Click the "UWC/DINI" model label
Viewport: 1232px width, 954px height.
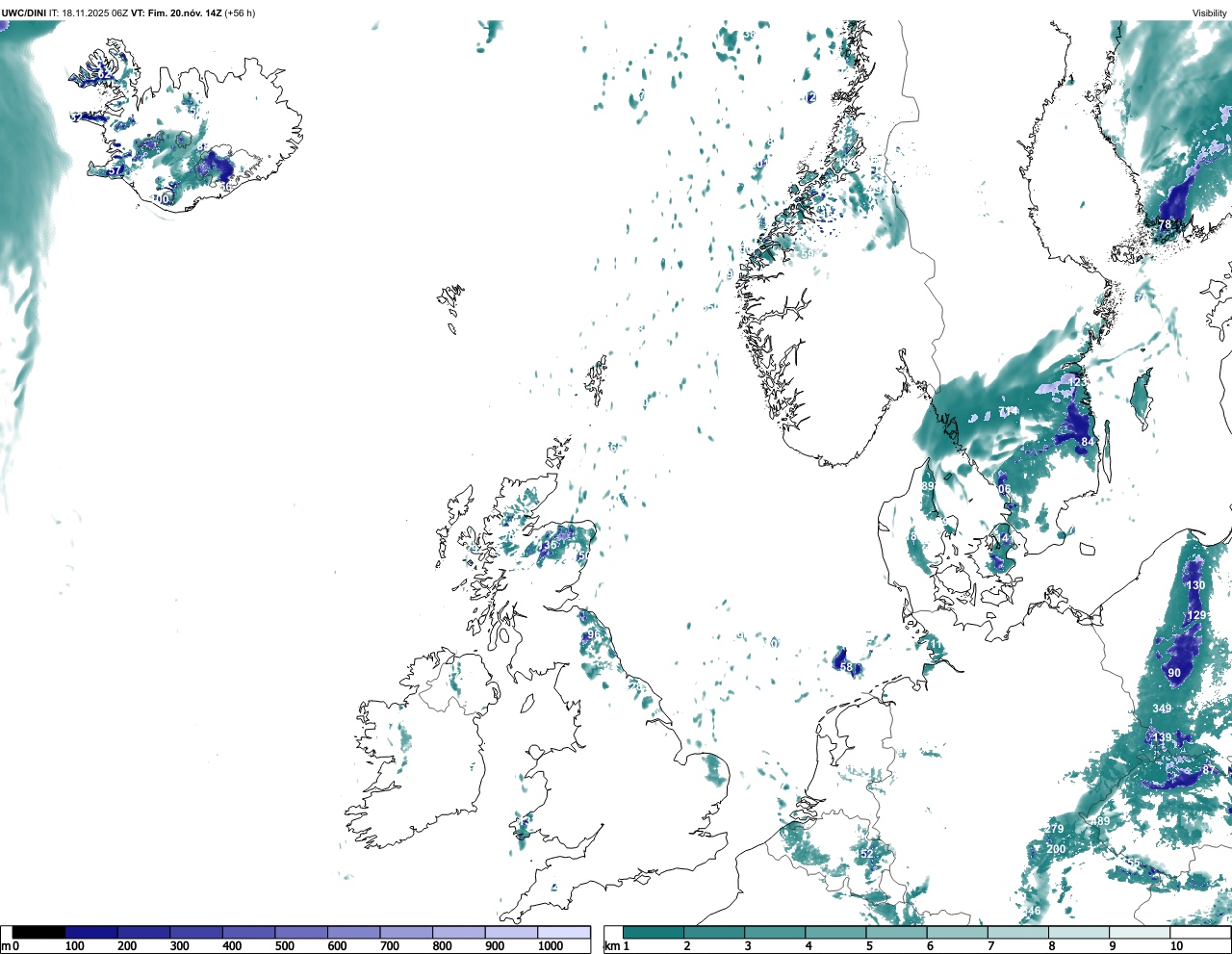pos(24,13)
